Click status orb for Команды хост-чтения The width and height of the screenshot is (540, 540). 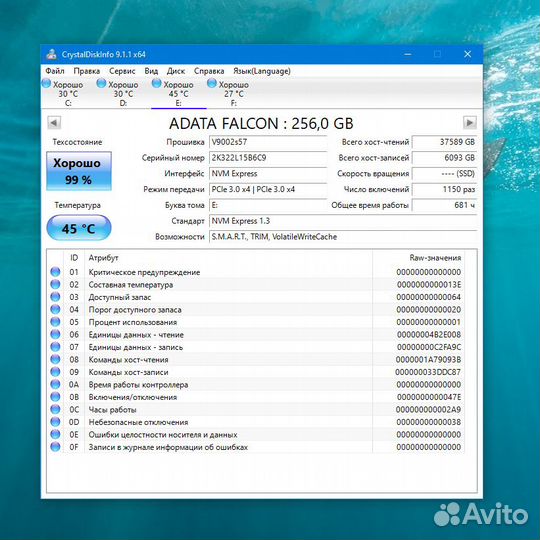pos(55,359)
